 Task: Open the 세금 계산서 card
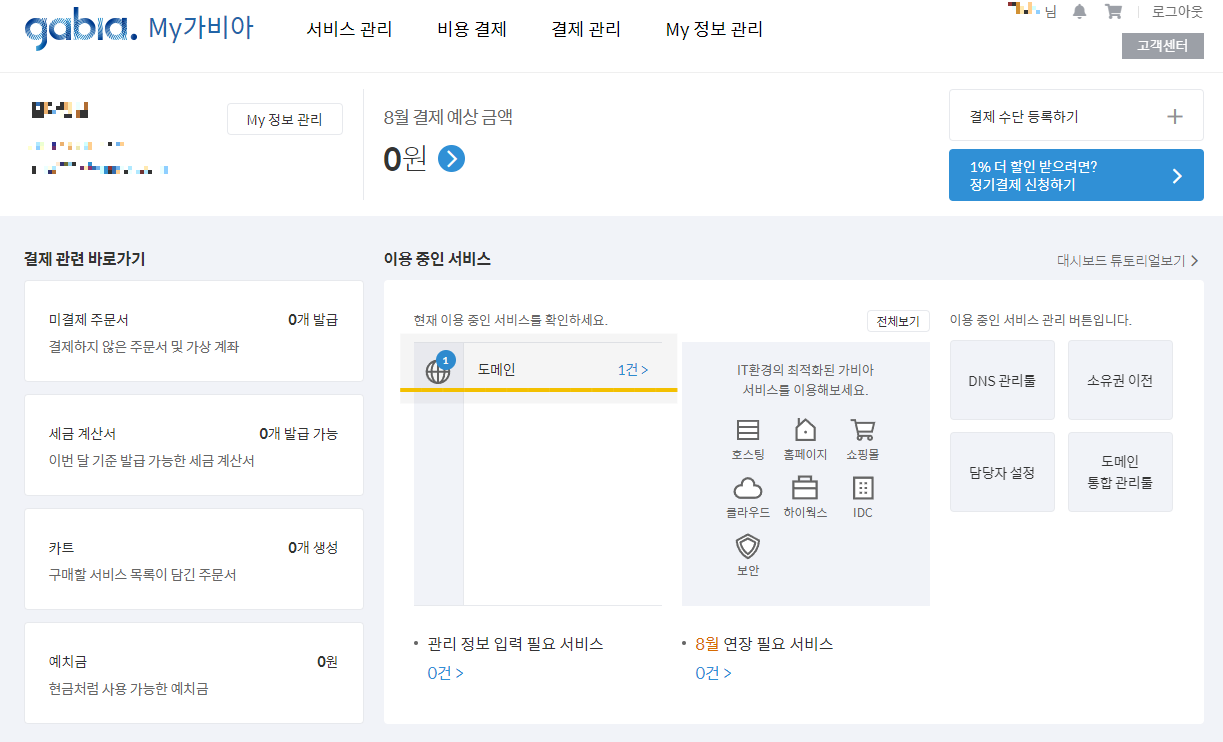coord(194,445)
